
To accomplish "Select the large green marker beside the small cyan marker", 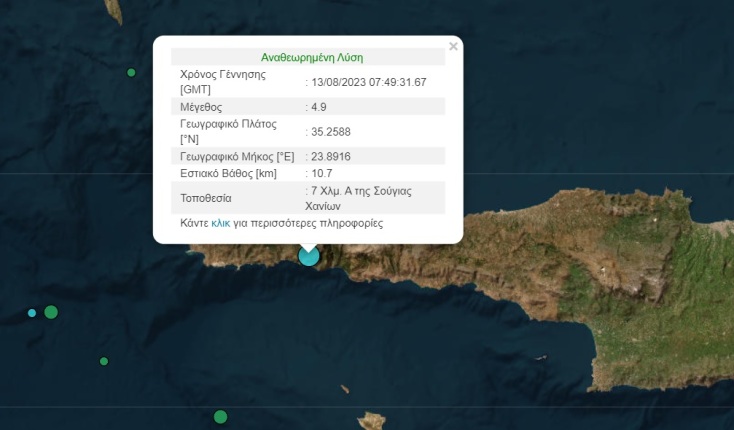I will [51, 312].
